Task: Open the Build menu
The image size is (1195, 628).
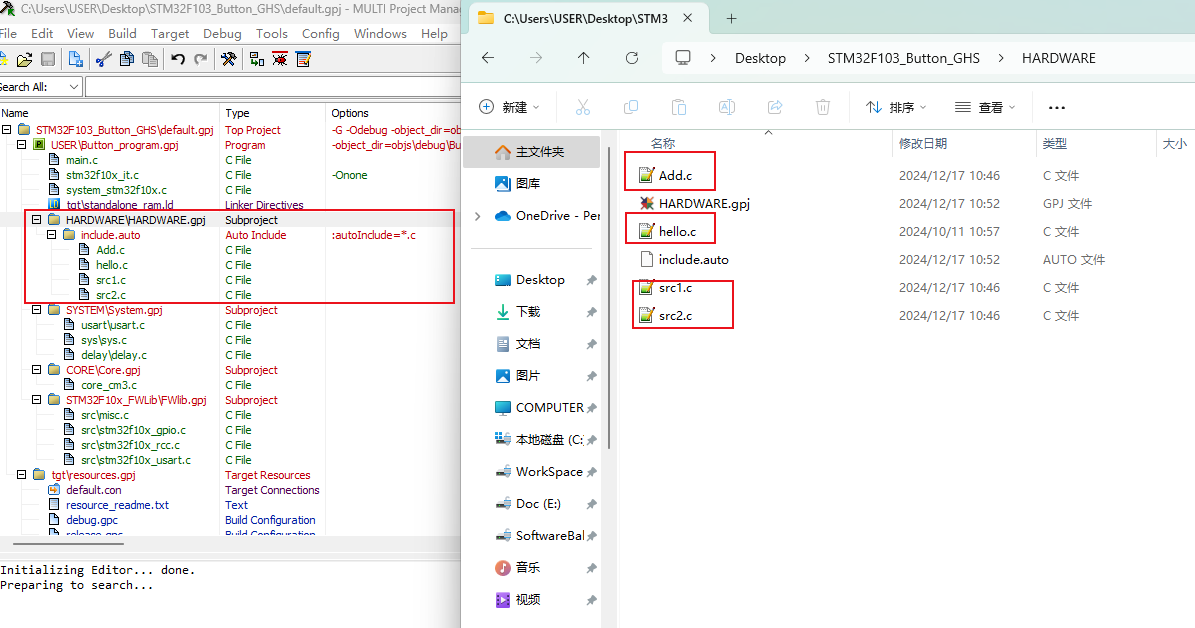Action: tap(122, 33)
